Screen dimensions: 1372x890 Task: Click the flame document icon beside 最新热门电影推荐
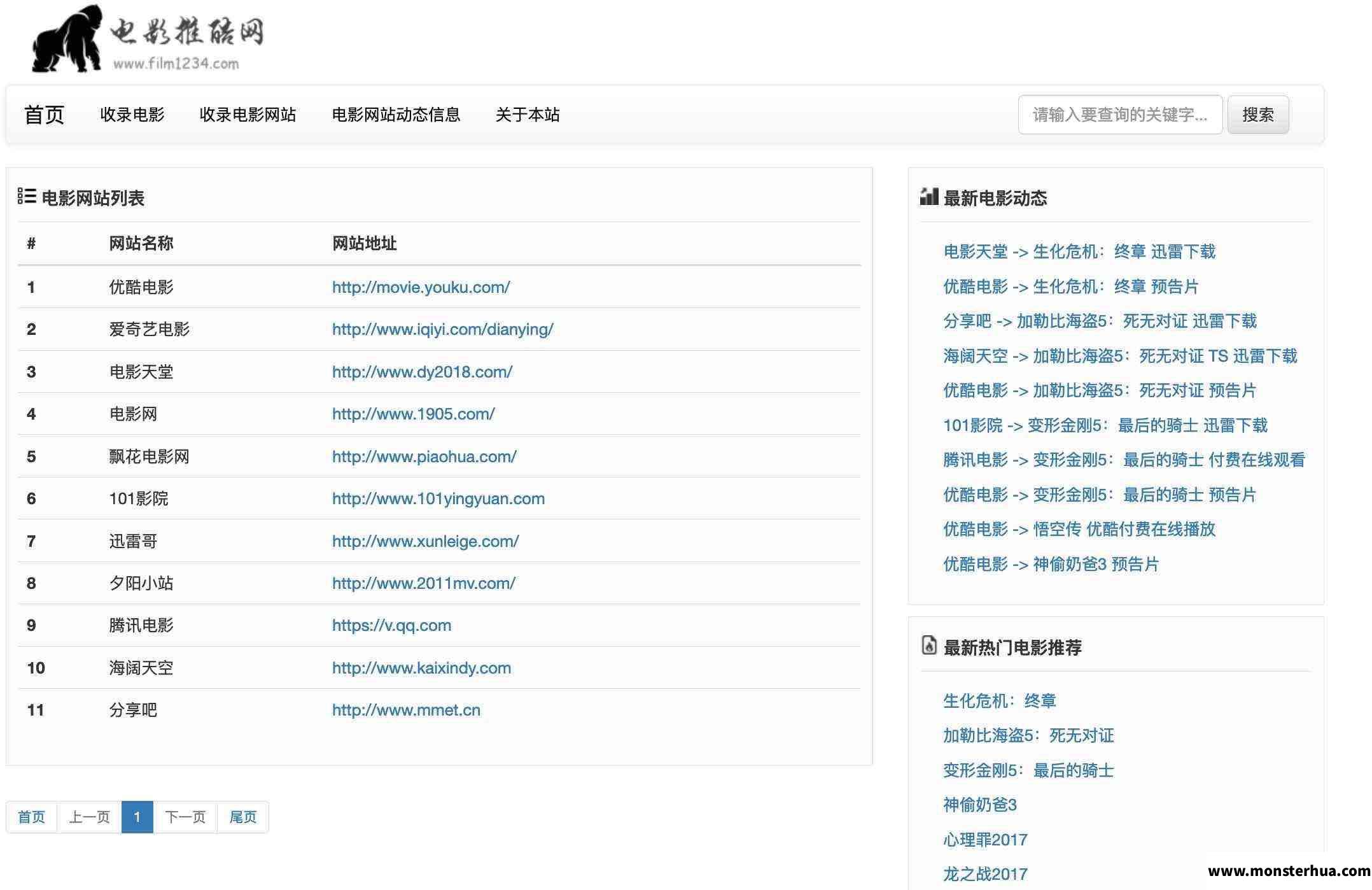point(929,646)
